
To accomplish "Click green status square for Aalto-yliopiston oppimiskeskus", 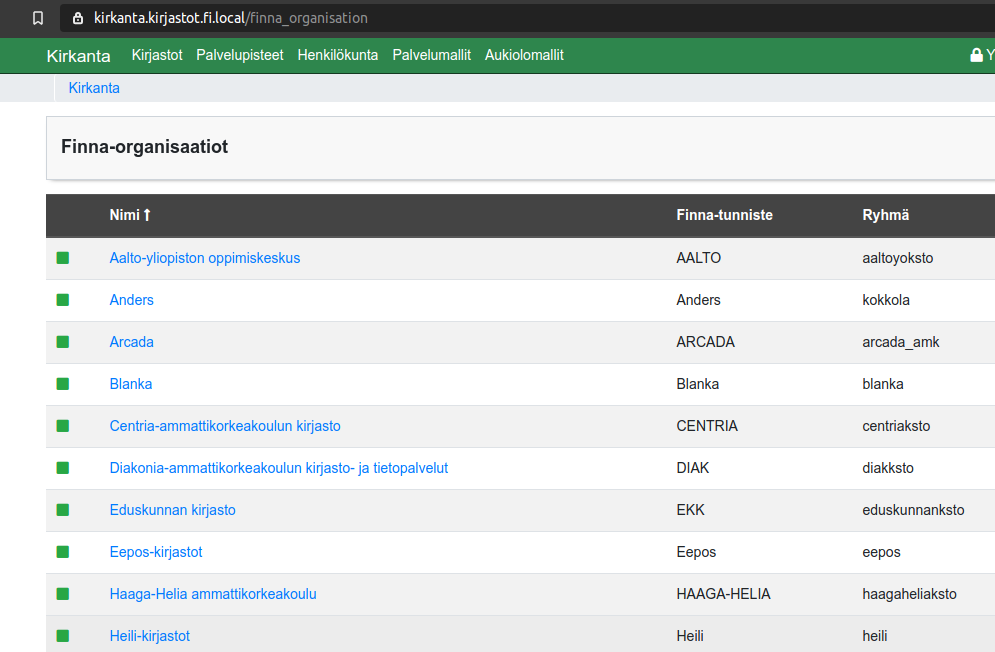I will click(63, 258).
